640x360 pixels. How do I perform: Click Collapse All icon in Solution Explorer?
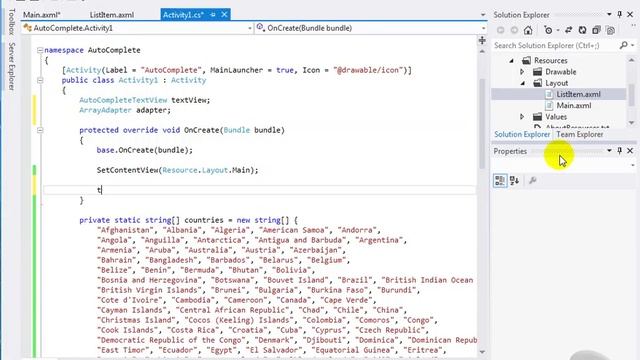pos(596,30)
